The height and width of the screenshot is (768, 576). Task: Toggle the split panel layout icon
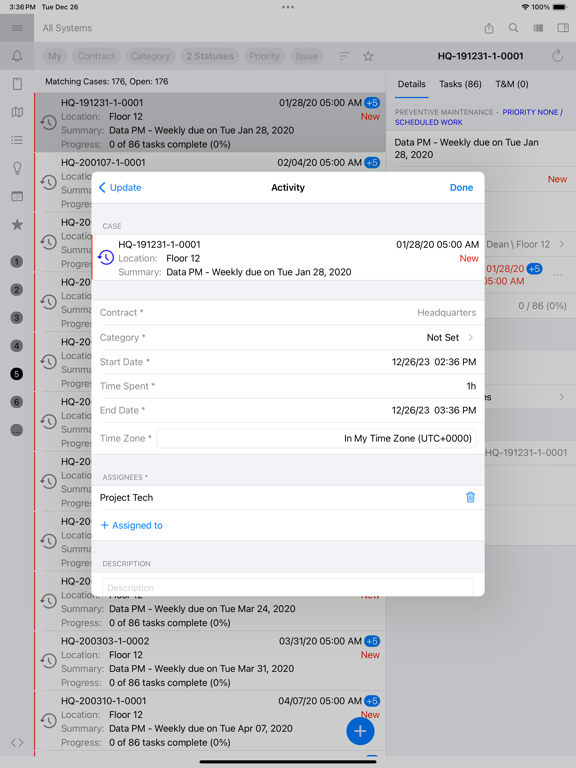pyautogui.click(x=563, y=28)
